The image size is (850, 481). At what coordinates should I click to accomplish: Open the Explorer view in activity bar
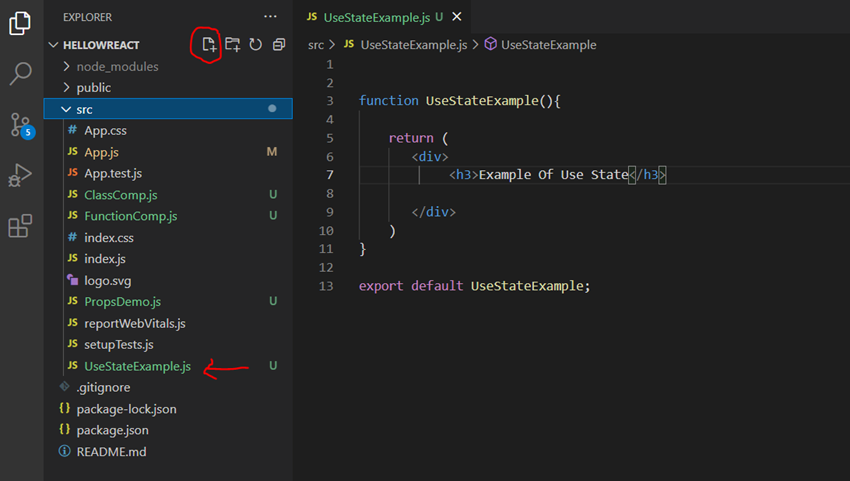20,23
